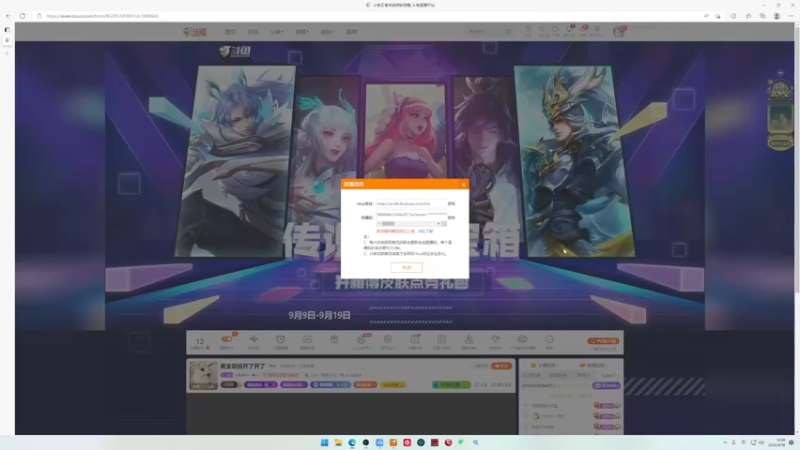Screen dimensions: 800x450
Task: Expand the category dropdown in the top navigation
Action: coord(277,32)
